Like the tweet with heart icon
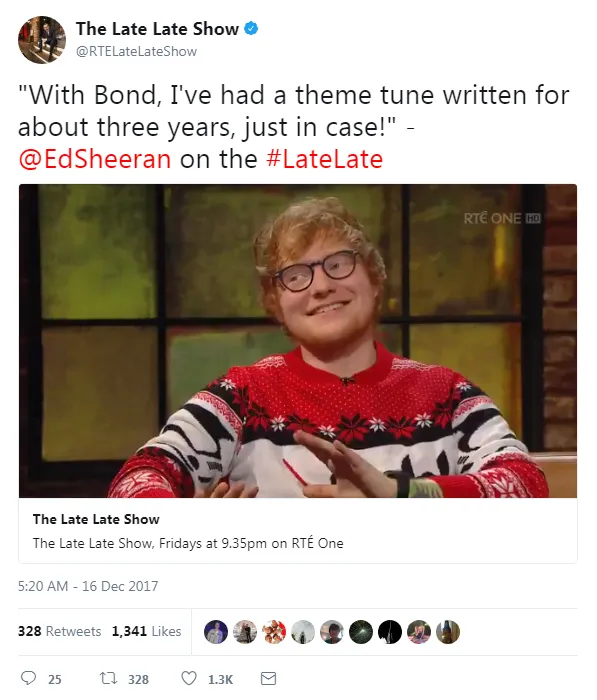Image resolution: width=597 pixels, height=700 pixels. [x=188, y=679]
